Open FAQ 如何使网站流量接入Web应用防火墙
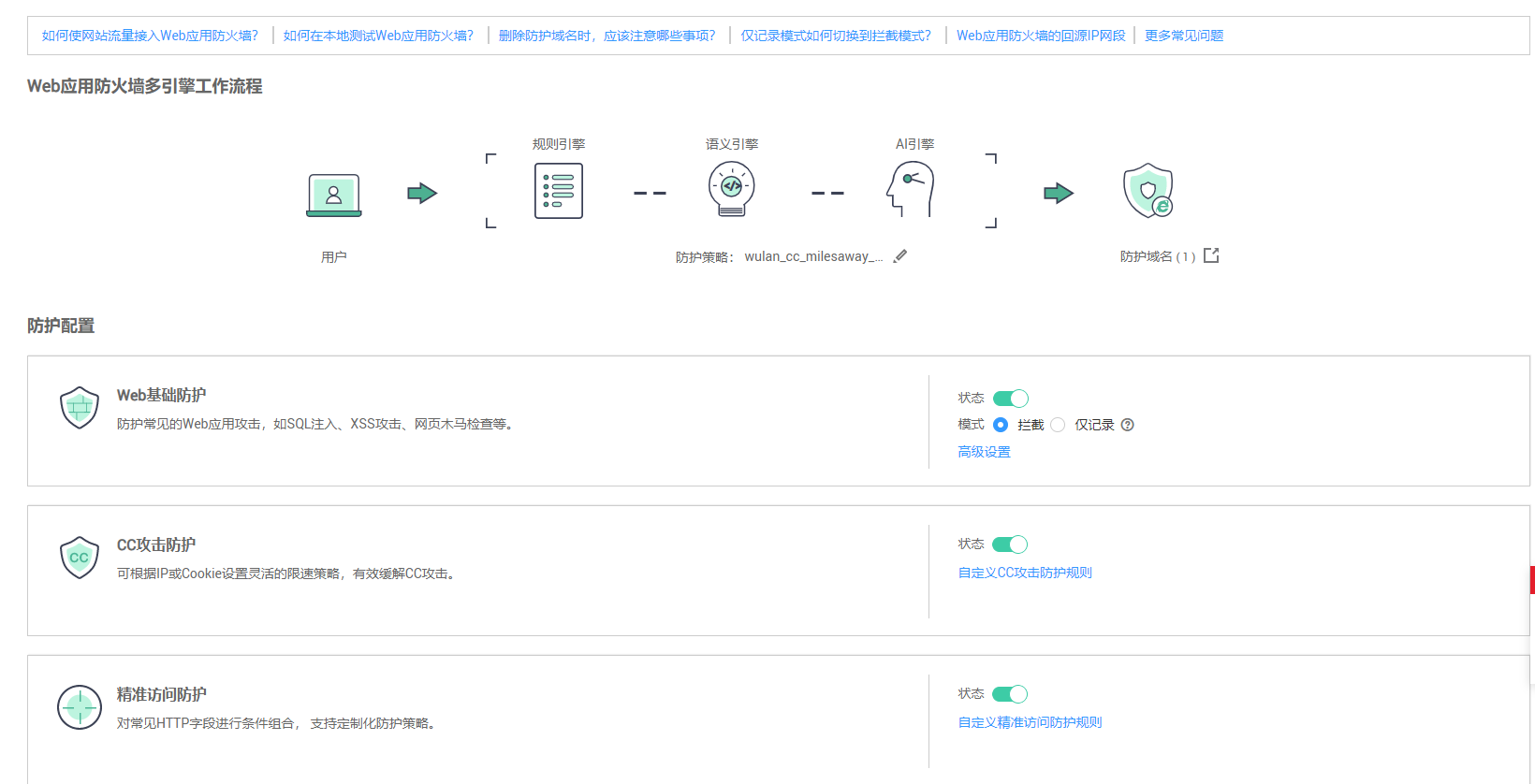The image size is (1535, 784). [151, 36]
